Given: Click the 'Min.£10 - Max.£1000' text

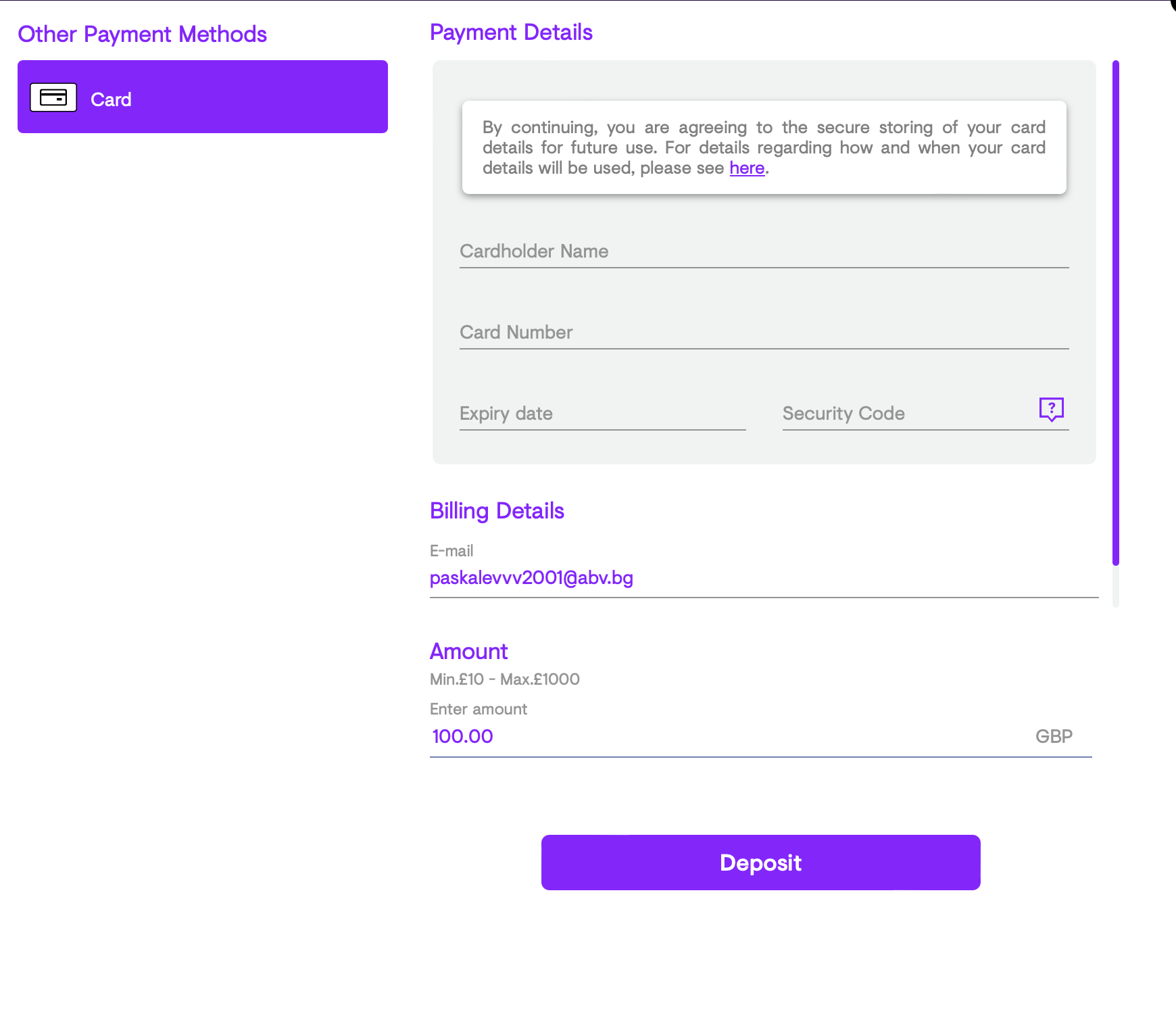Looking at the screenshot, I should point(505,679).
